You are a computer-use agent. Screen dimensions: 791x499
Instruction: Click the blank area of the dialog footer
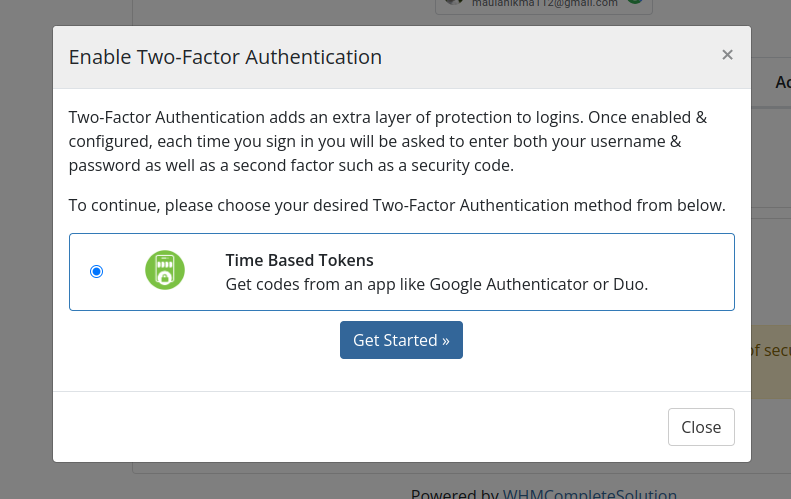[353, 427]
